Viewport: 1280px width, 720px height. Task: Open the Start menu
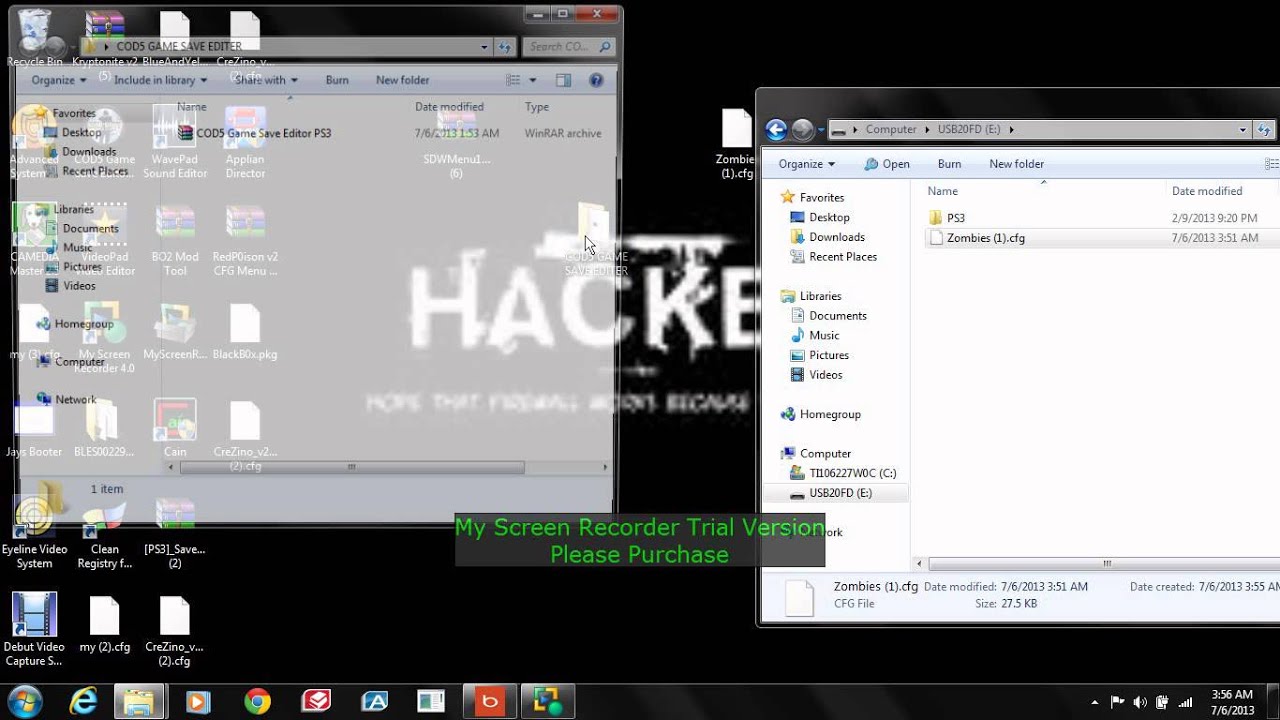[23, 702]
